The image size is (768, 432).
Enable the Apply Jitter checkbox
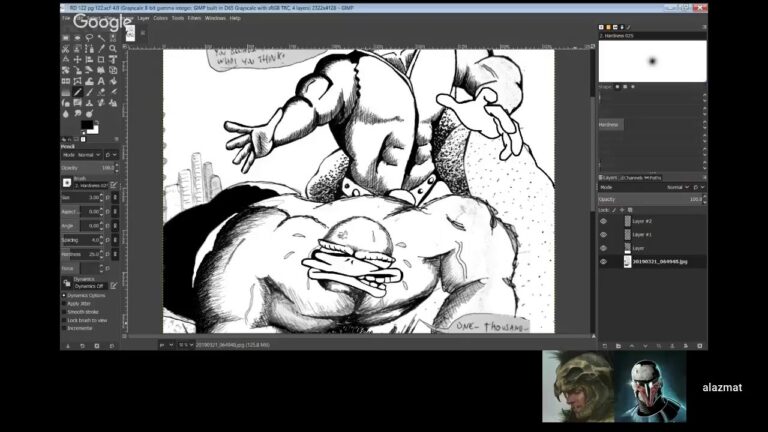coord(64,304)
